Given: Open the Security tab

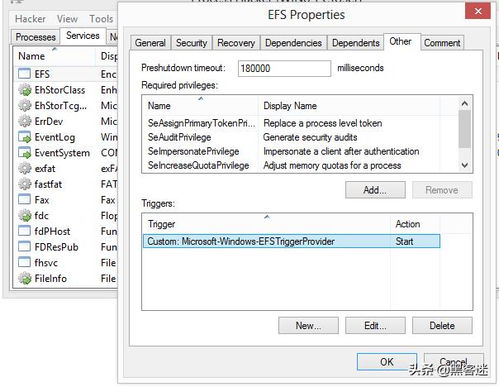Looking at the screenshot, I should click(192, 43).
